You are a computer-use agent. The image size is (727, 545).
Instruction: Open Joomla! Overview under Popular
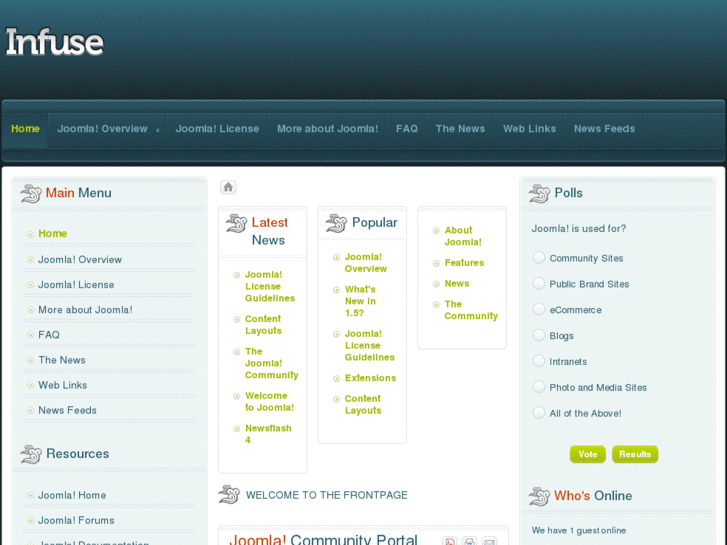pos(366,263)
